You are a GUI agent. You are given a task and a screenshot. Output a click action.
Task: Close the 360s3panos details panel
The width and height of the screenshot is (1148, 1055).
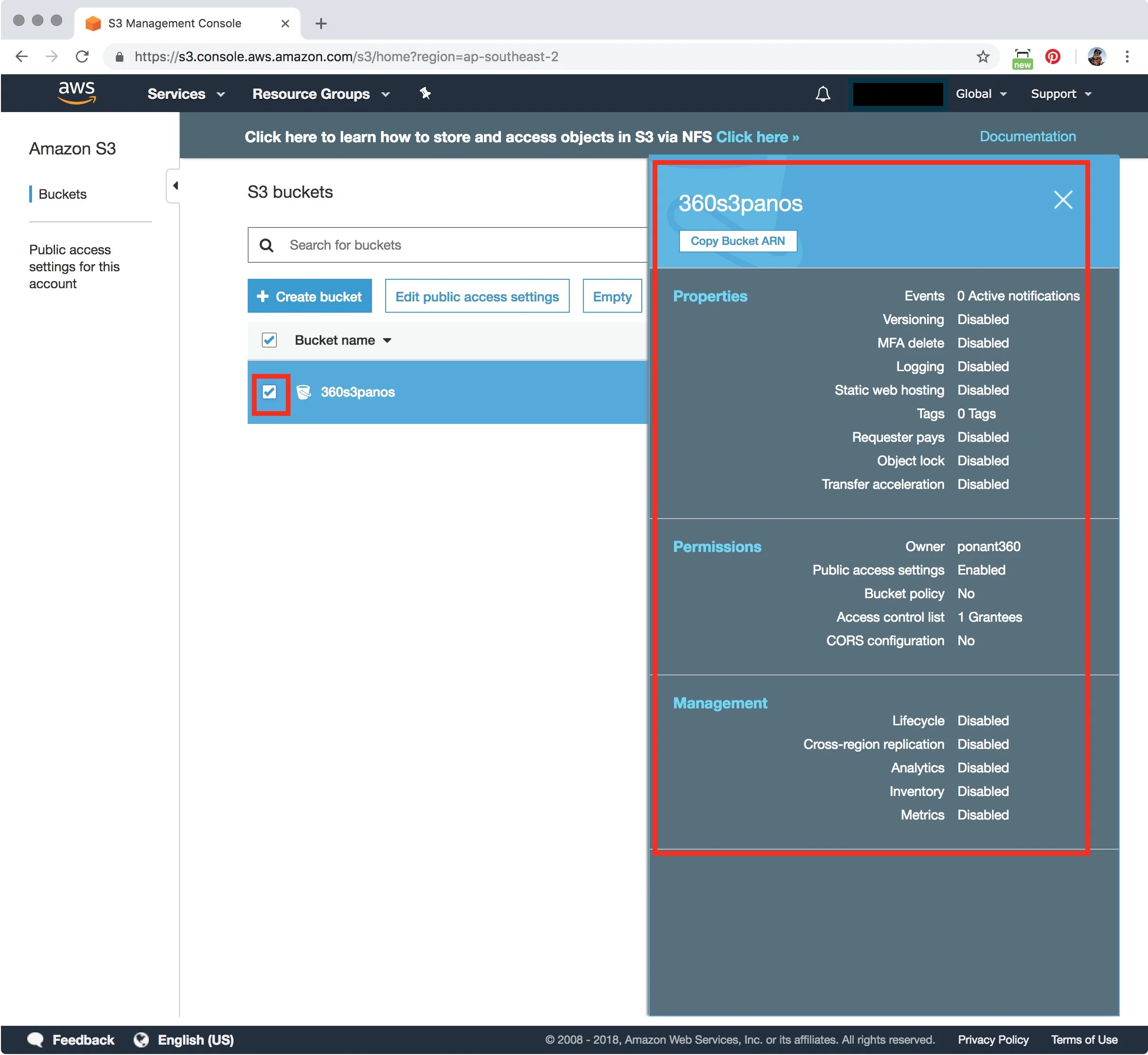pyautogui.click(x=1063, y=200)
